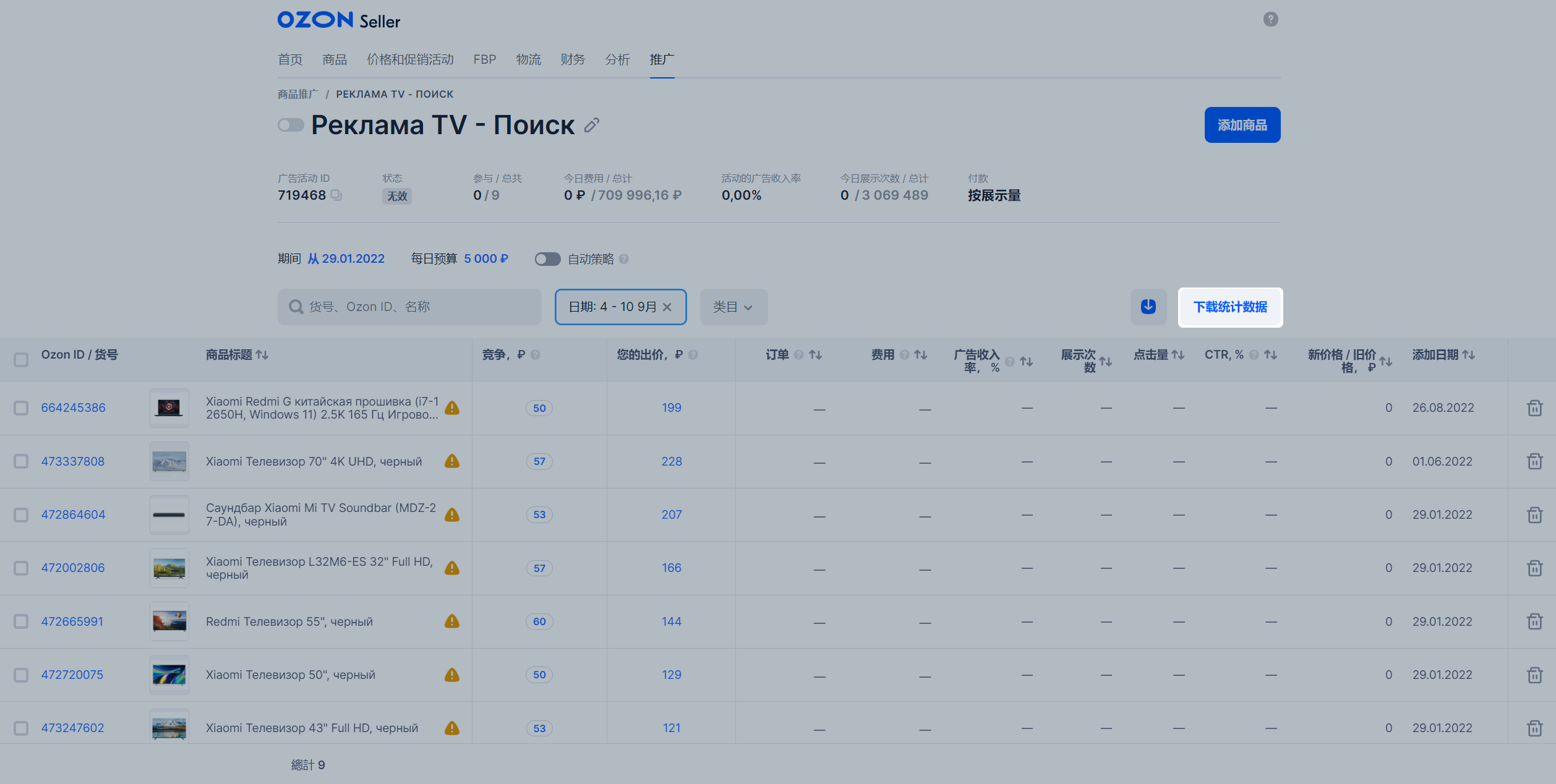Click the search magnifier icon
The image size is (1556, 784).
[x=296, y=307]
